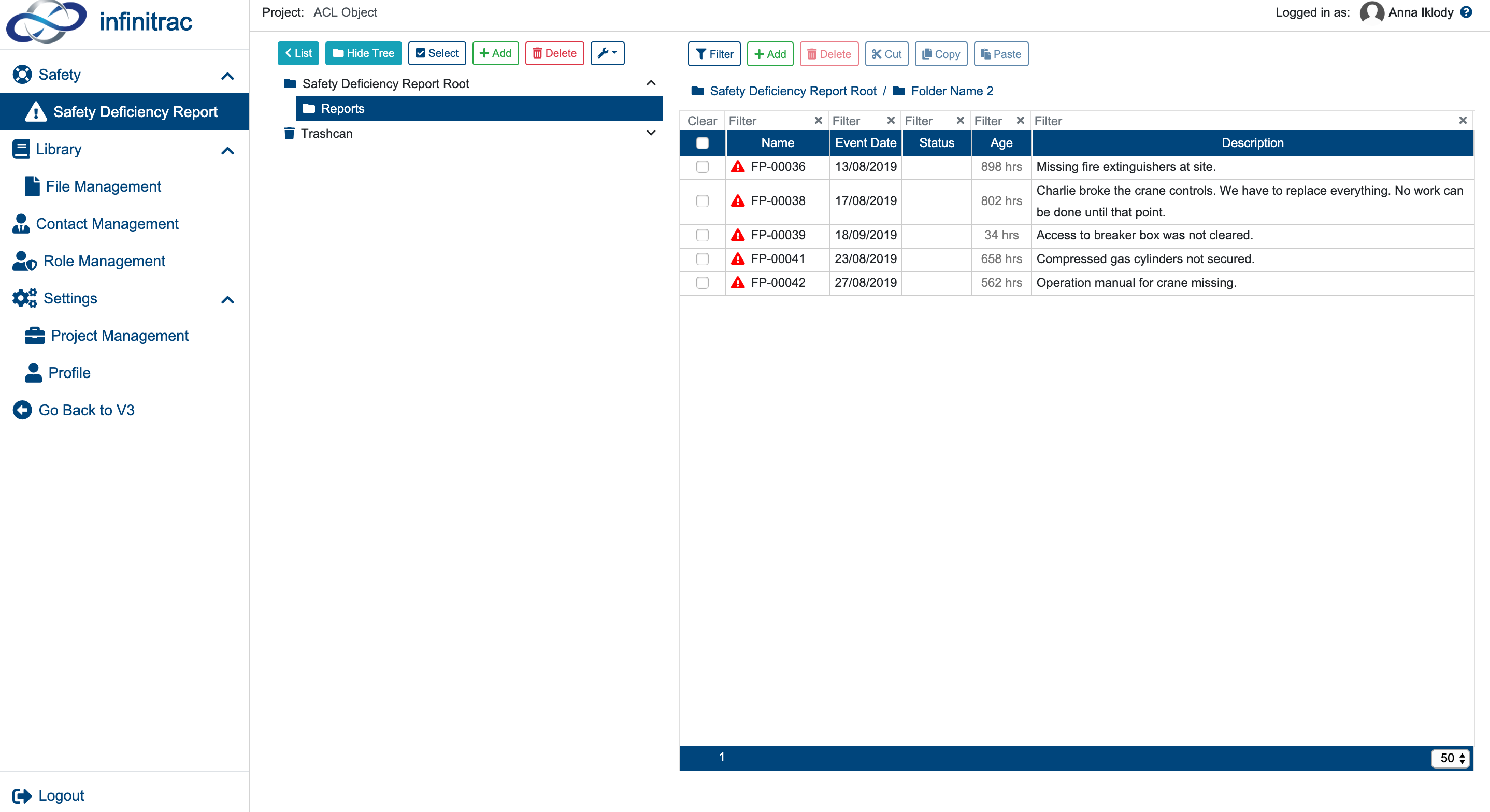Image resolution: width=1490 pixels, height=812 pixels.
Task: Click the help question mark icon
Action: [x=1466, y=12]
